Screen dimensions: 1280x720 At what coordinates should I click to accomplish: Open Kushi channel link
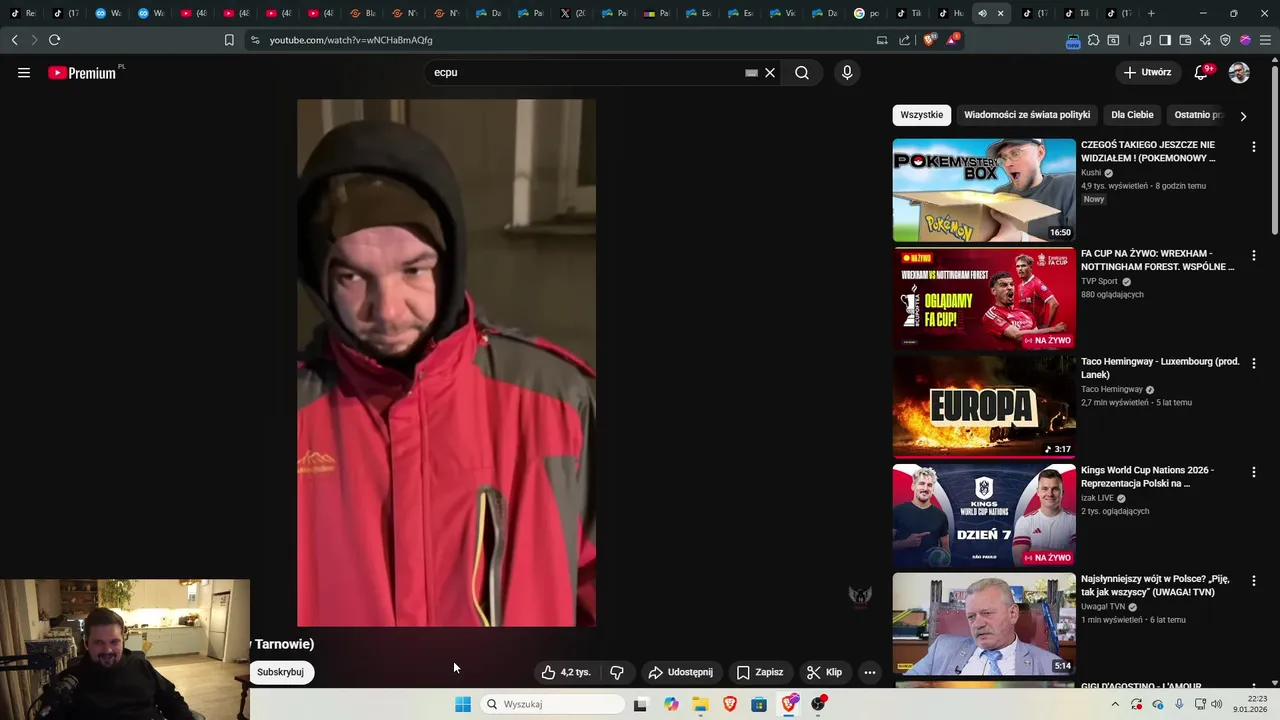point(1091,173)
